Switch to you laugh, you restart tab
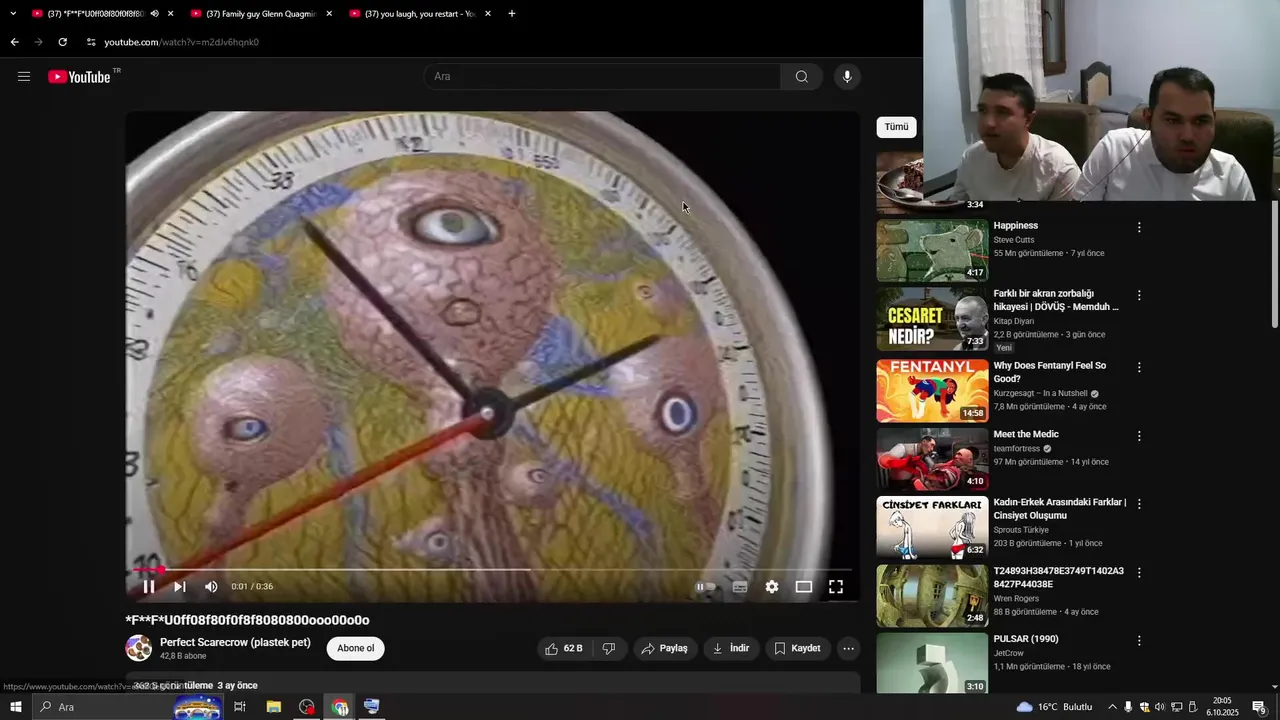This screenshot has height=720, width=1280. (x=420, y=14)
